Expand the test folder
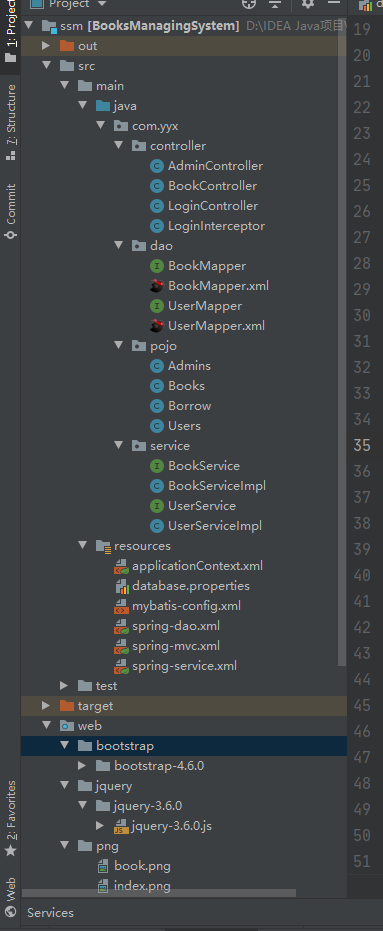 (64, 686)
